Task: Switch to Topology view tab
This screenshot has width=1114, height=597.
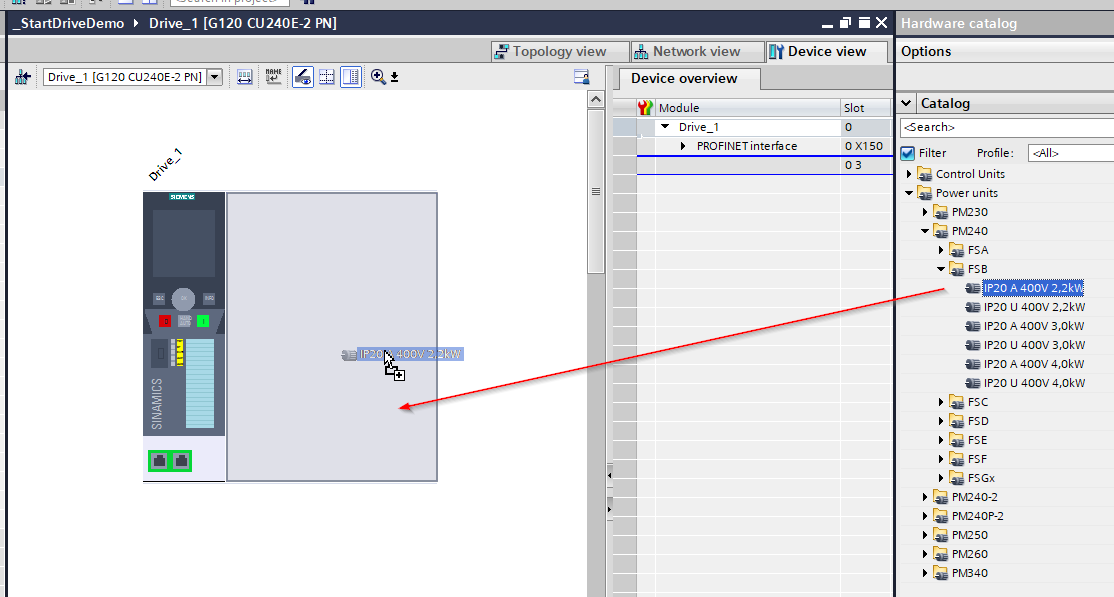Action: click(560, 51)
